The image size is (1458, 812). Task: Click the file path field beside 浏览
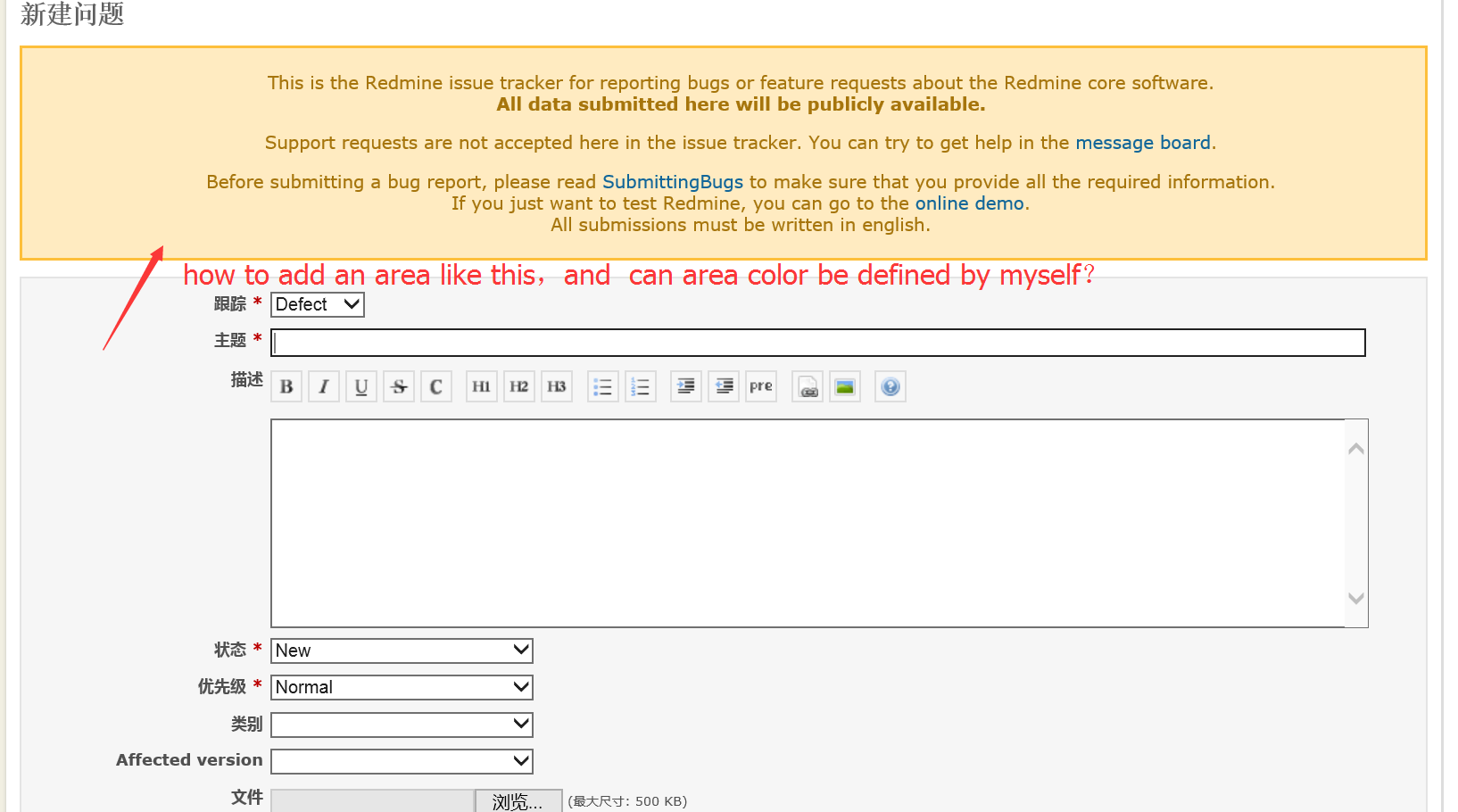click(x=372, y=801)
